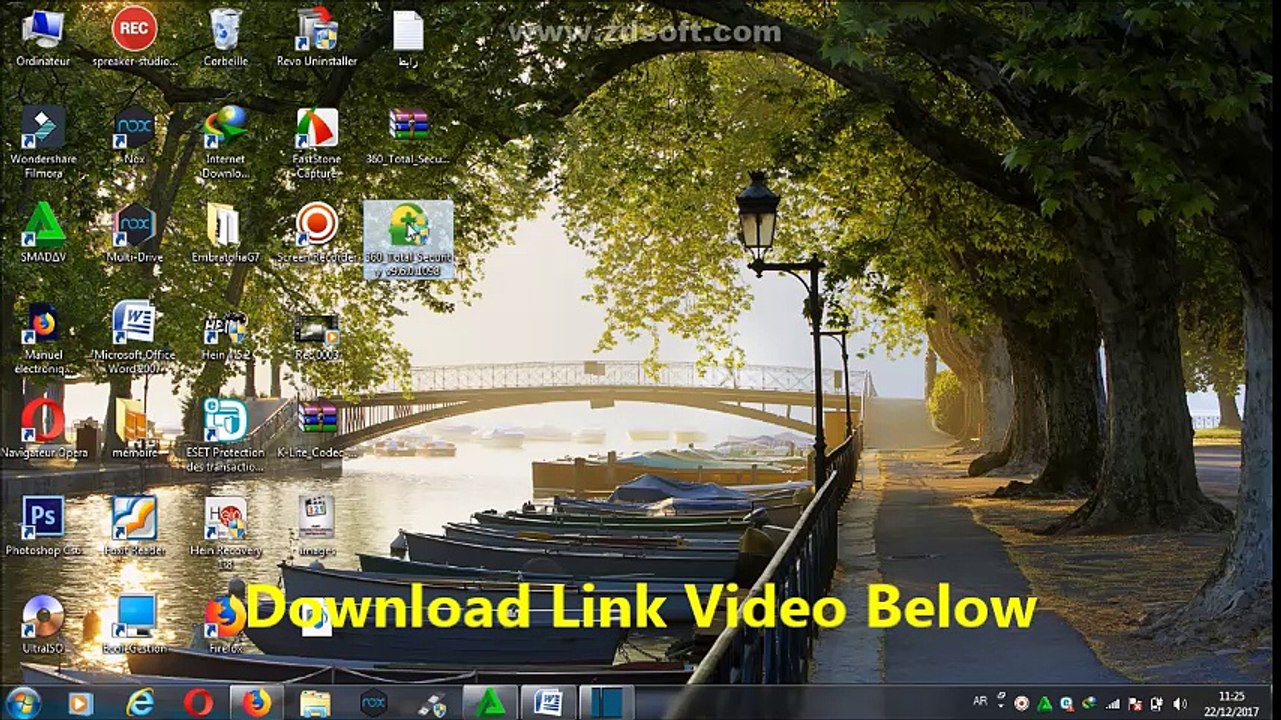Open the EcoleGestion shortcut
The width and height of the screenshot is (1281, 720).
[x=134, y=624]
